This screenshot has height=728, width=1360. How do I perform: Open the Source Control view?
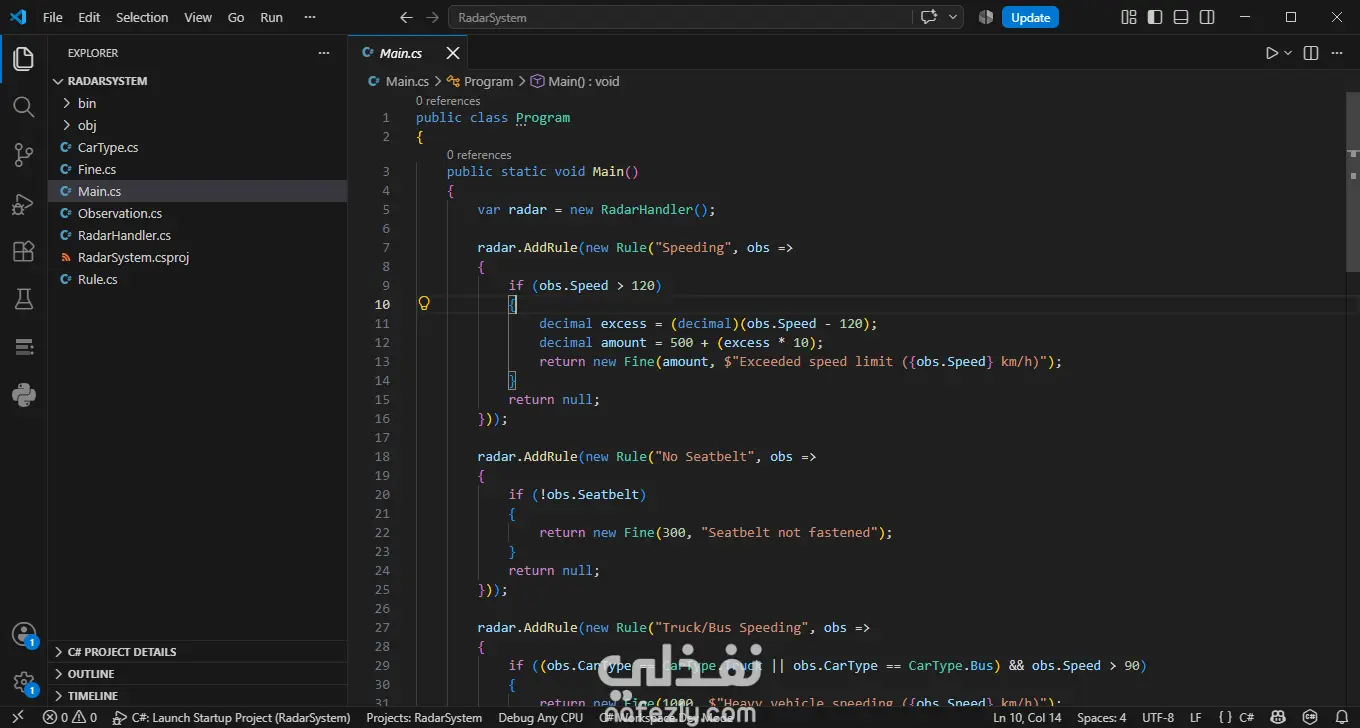(x=23, y=155)
